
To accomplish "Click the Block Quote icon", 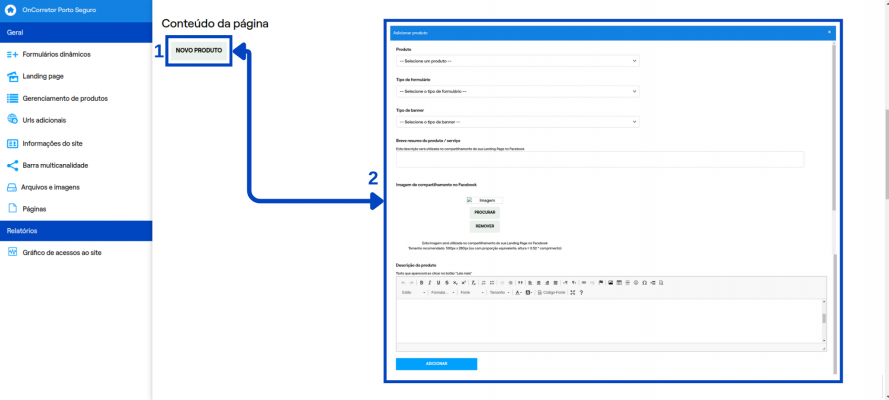I will 520,283.
